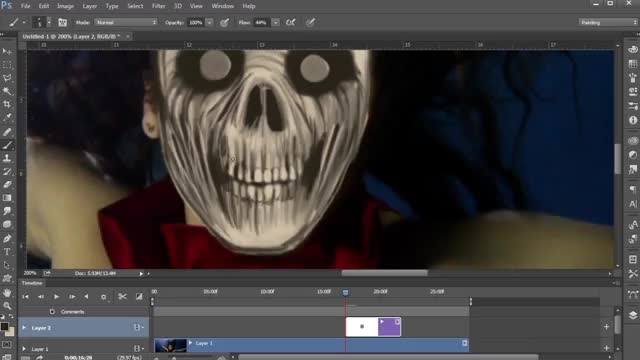The height and width of the screenshot is (360, 640).
Task: Expand Layer 1 track in timeline
Action: click(x=24, y=349)
